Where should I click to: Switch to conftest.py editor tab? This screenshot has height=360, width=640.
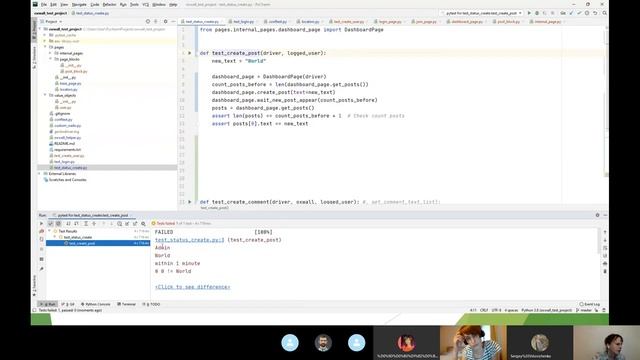coord(277,21)
